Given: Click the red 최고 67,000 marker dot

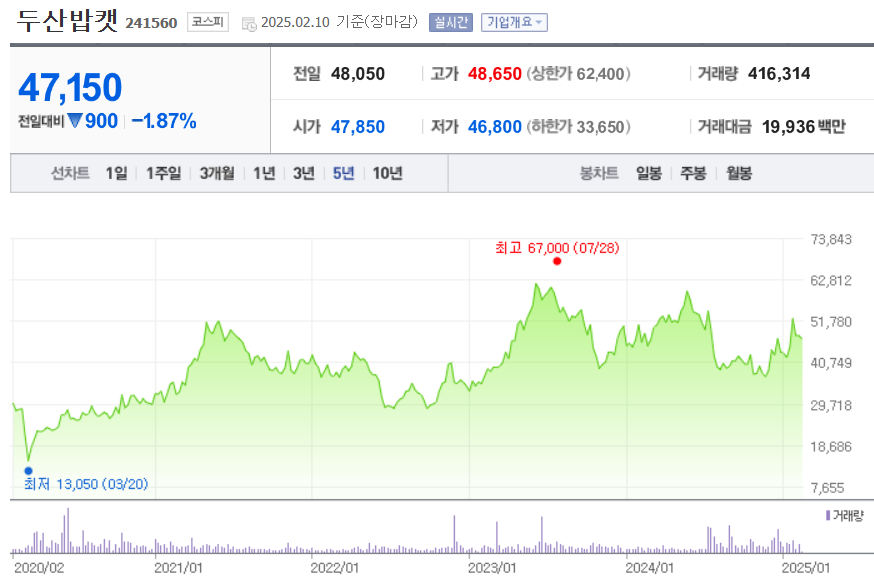Looking at the screenshot, I should tap(557, 261).
